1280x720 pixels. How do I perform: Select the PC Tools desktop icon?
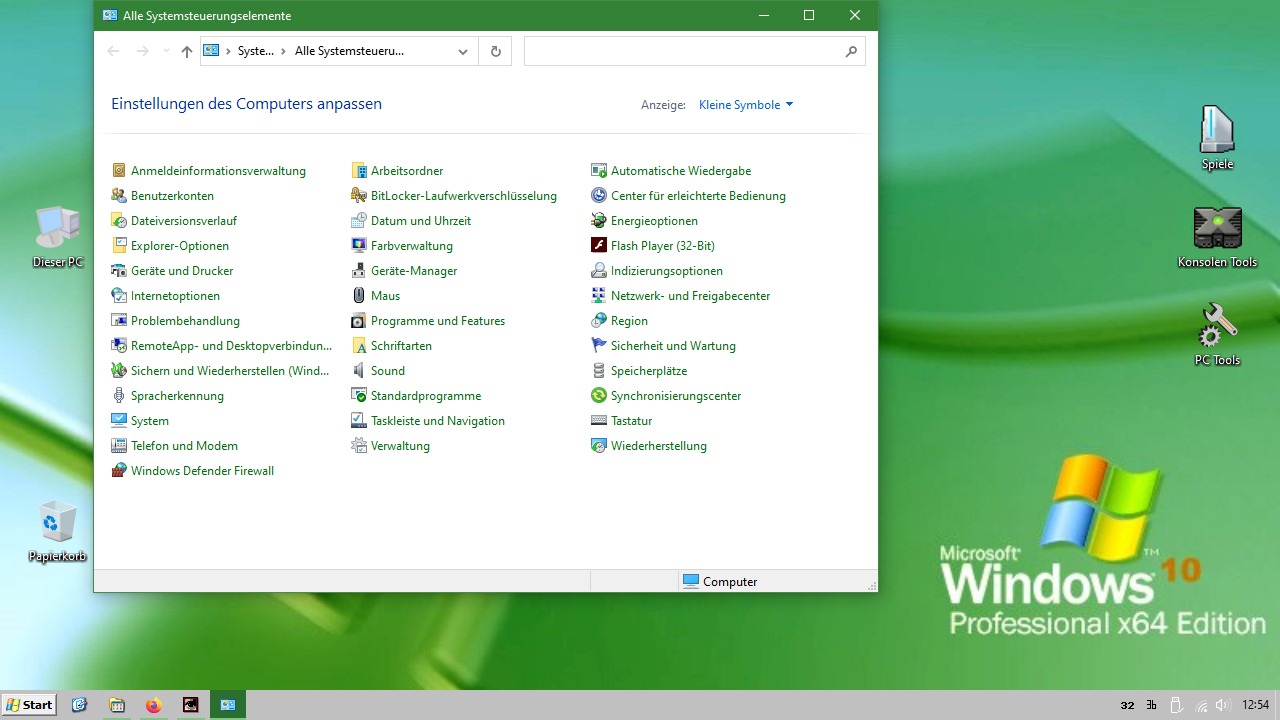click(1217, 335)
